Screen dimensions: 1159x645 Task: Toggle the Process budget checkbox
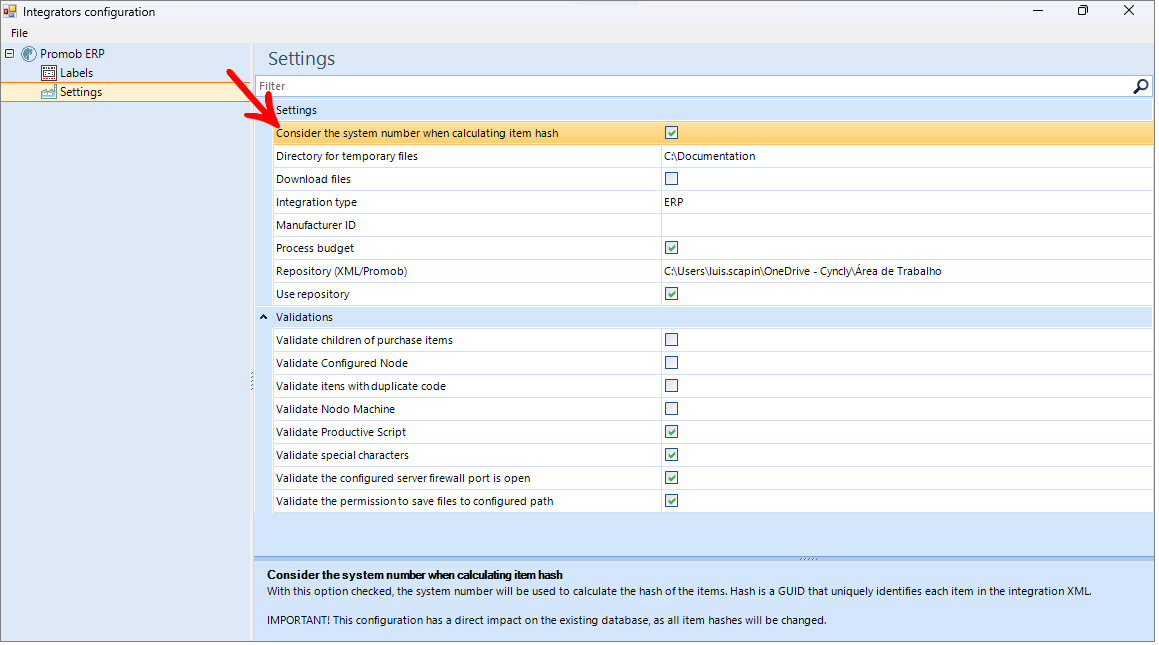(671, 248)
